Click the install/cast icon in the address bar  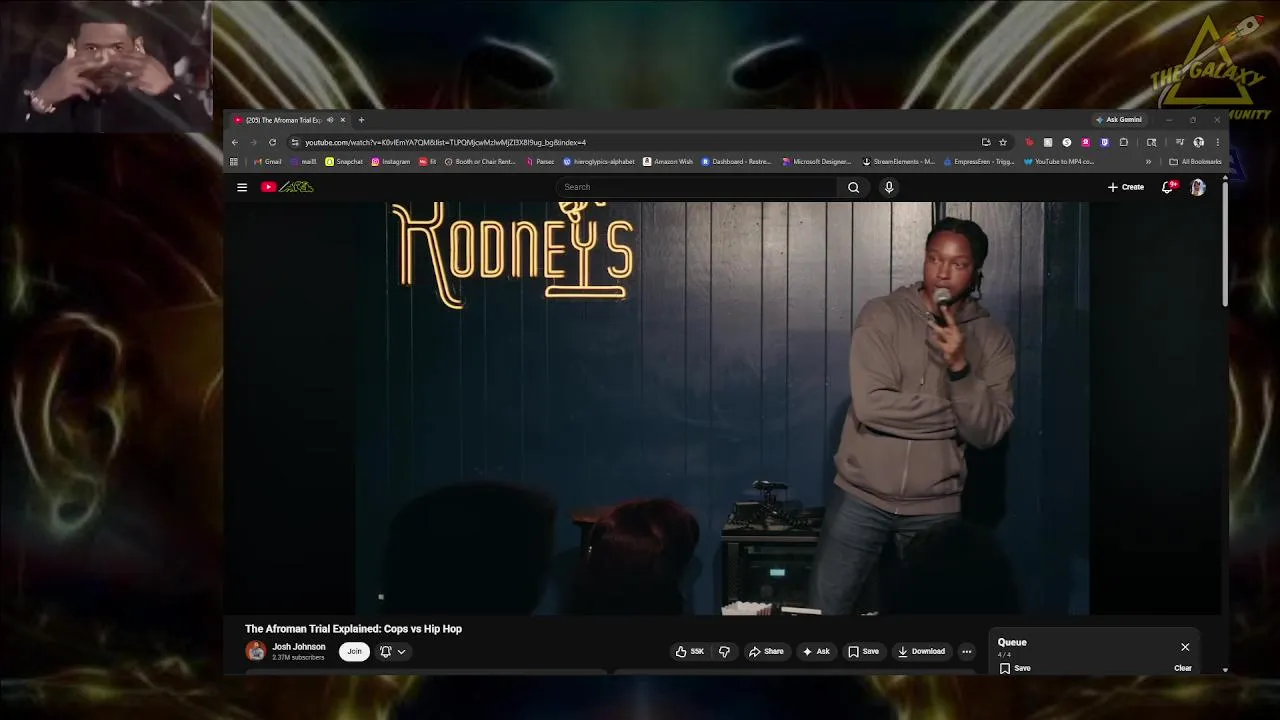click(x=986, y=142)
